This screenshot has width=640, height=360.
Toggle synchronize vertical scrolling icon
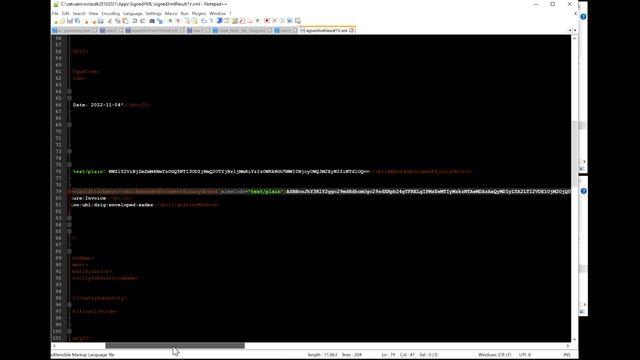pos(187,21)
